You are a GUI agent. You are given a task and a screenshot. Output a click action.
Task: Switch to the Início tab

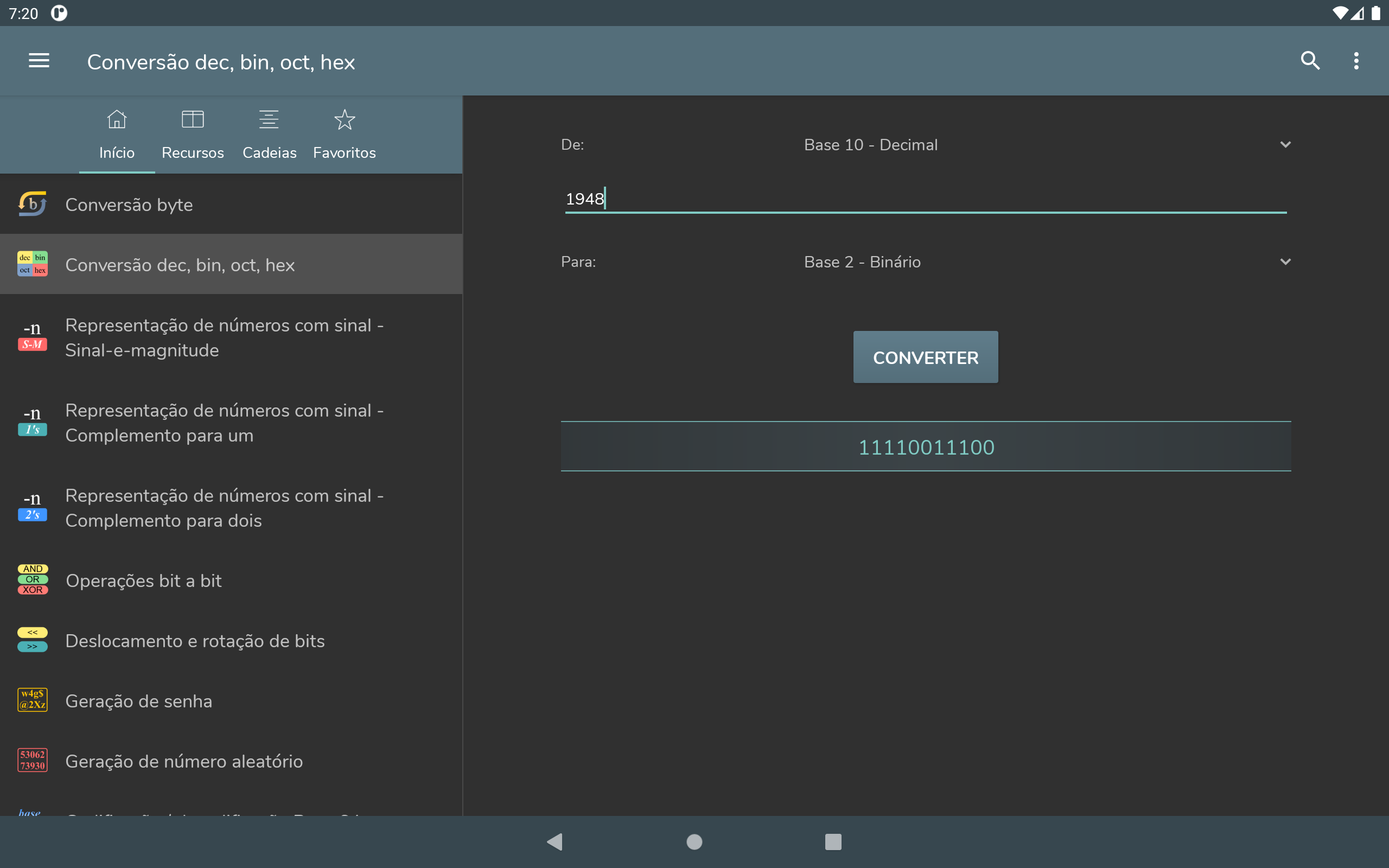(117, 135)
